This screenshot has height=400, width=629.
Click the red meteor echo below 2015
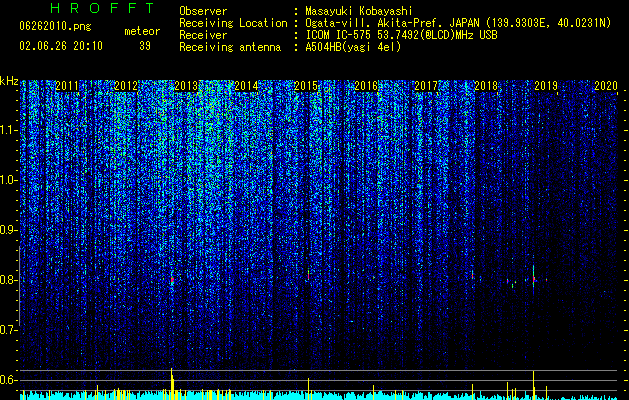click(308, 275)
